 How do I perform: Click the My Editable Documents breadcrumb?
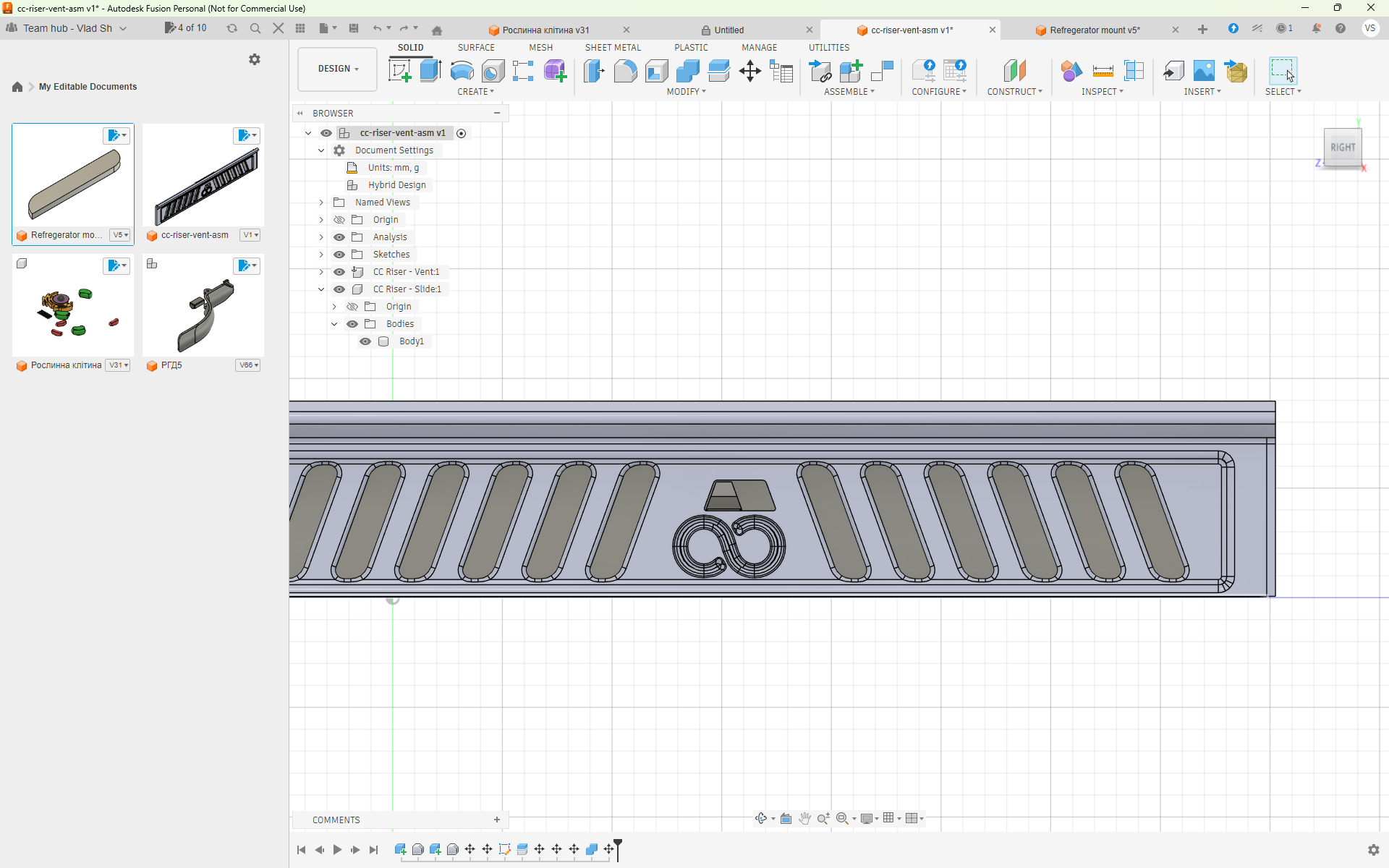click(x=88, y=87)
